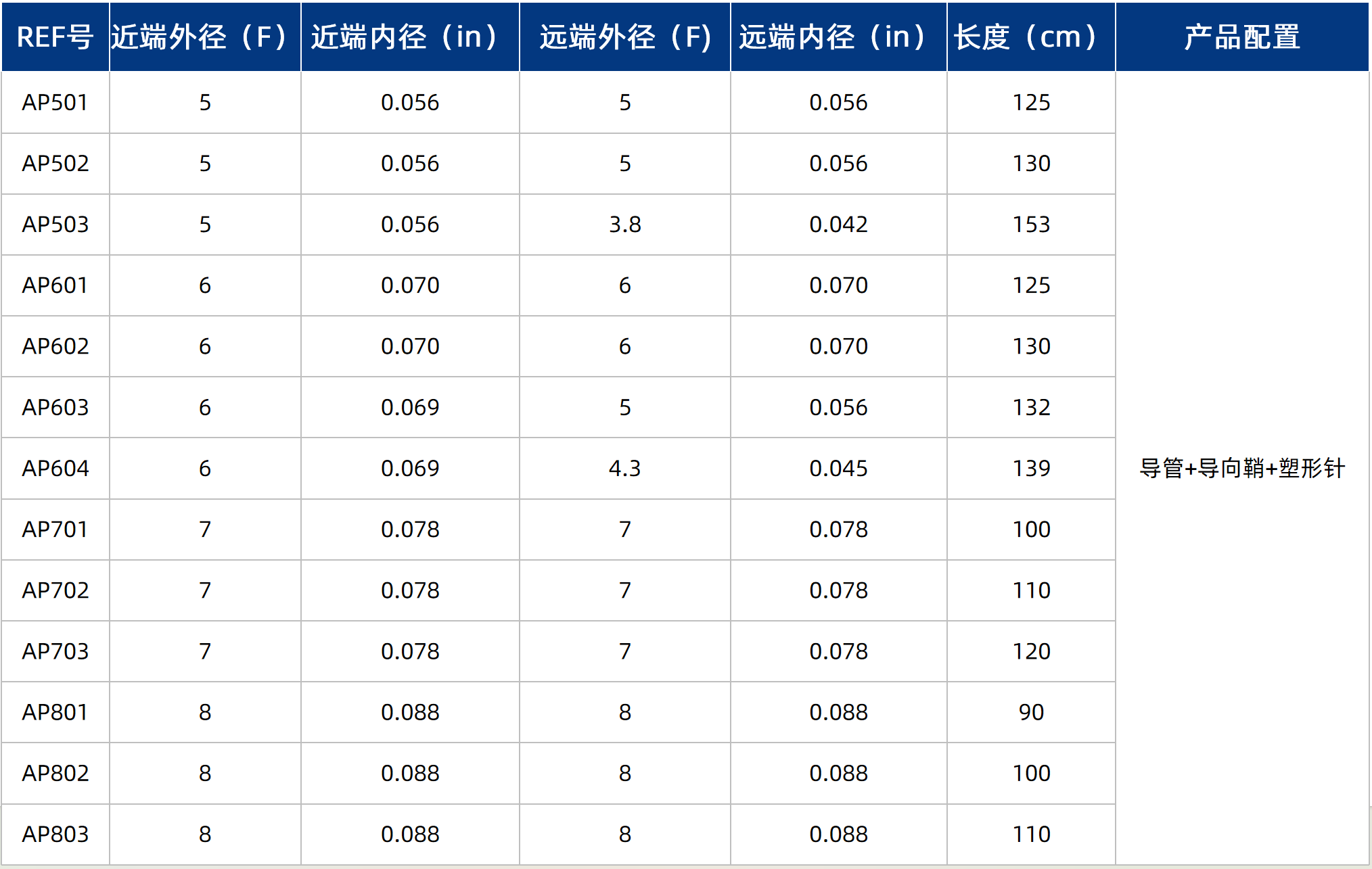1372x869 pixels.
Task: Select the 90 length cell for AP801
Action: [x=1031, y=712]
